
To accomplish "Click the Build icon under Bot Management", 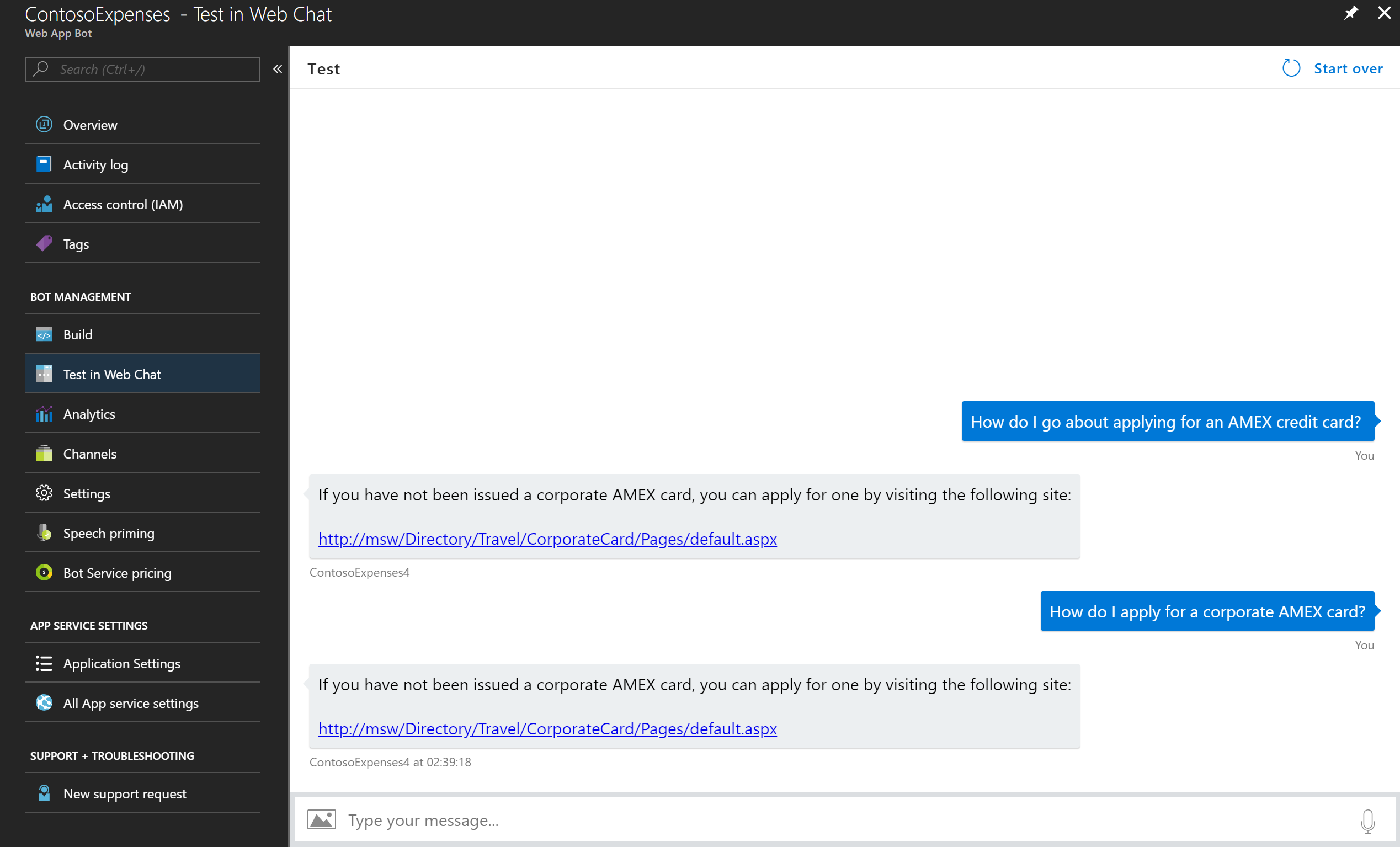I will point(44,335).
